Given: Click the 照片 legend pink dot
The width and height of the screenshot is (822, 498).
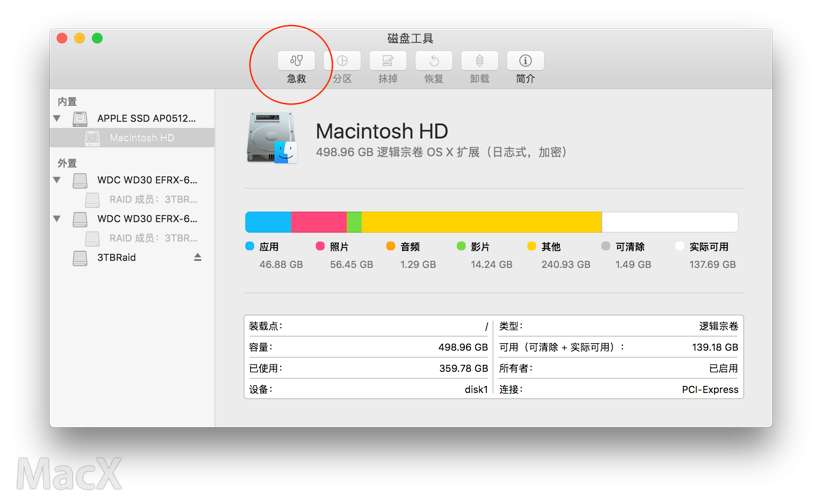Looking at the screenshot, I should (320, 246).
